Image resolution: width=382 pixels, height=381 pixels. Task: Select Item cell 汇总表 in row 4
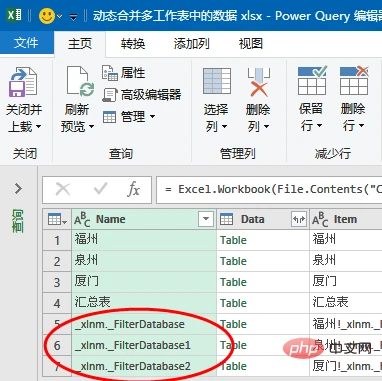tap(346, 303)
